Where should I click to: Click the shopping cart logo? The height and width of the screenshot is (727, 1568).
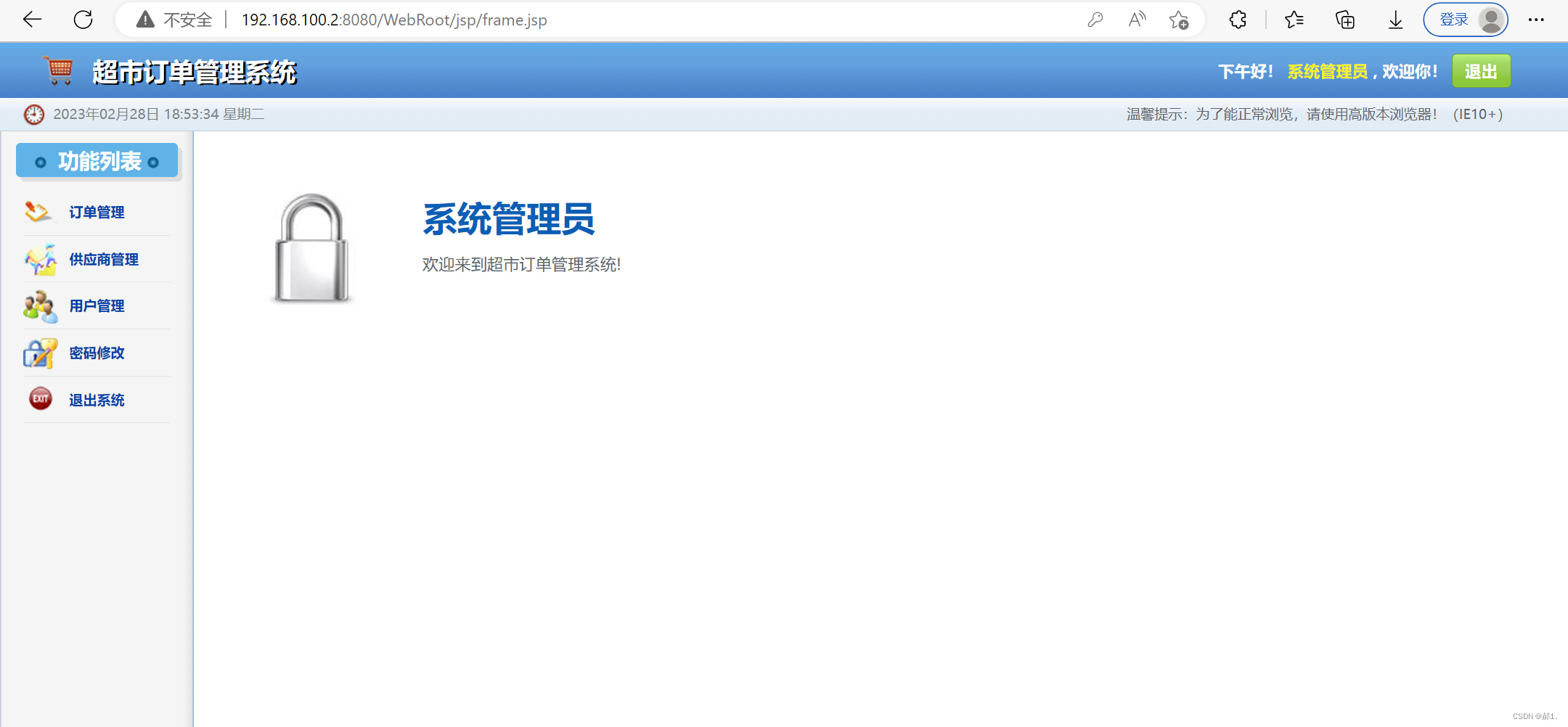[x=58, y=70]
